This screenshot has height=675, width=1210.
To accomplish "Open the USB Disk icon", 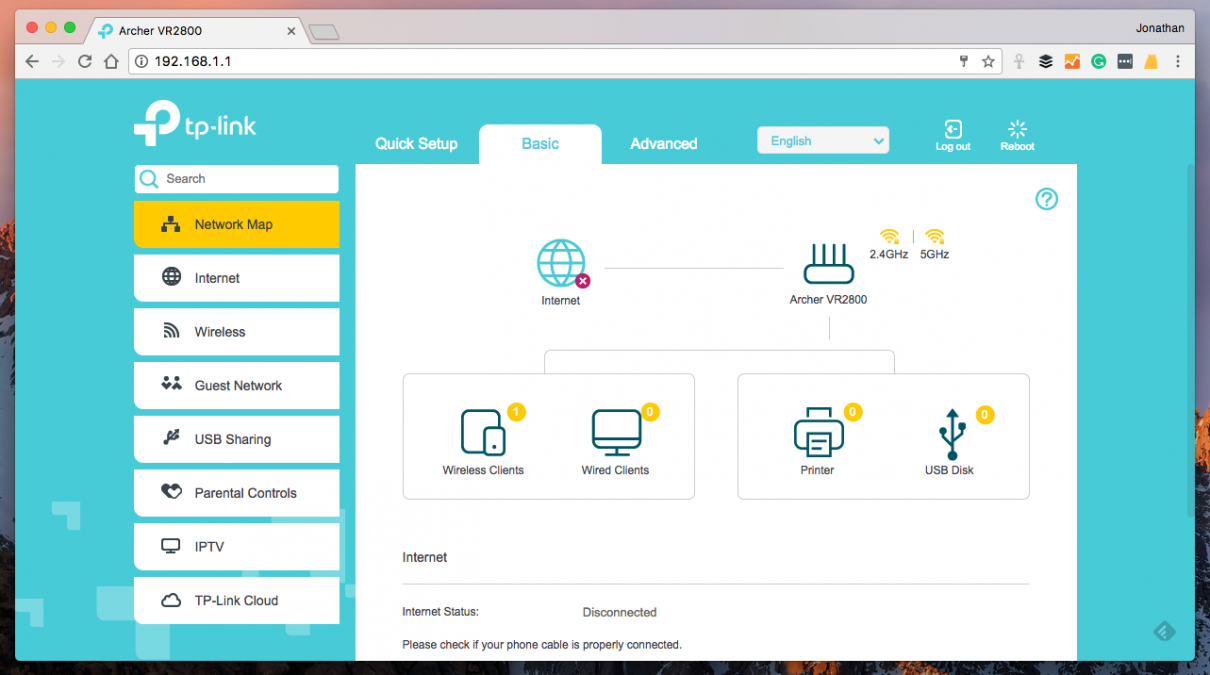I will click(x=950, y=434).
